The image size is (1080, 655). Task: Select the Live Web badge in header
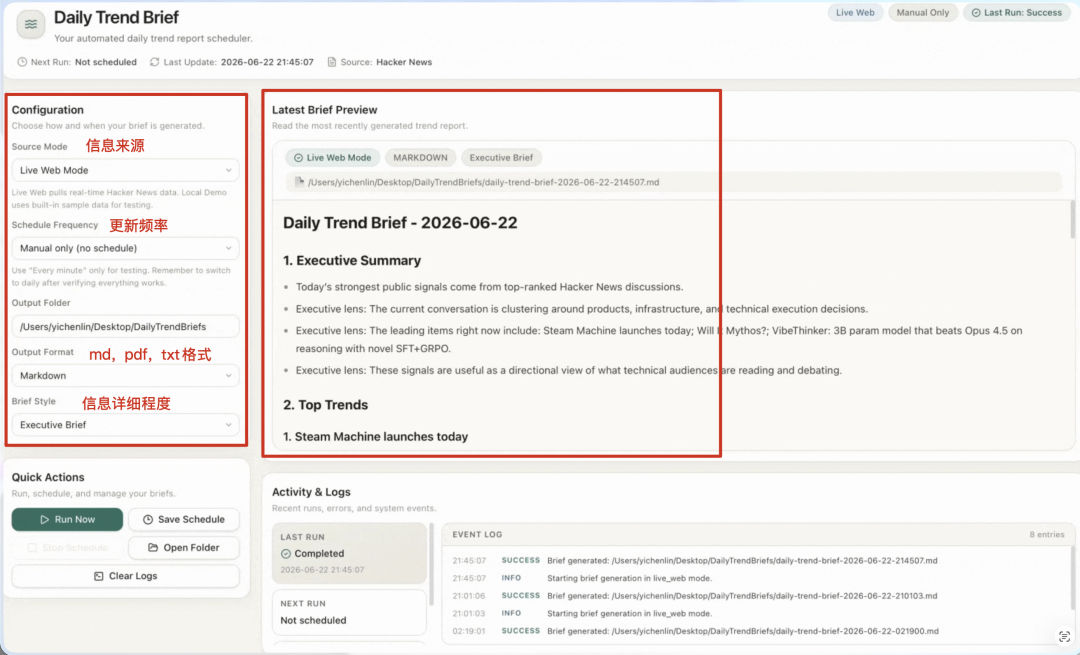point(855,12)
